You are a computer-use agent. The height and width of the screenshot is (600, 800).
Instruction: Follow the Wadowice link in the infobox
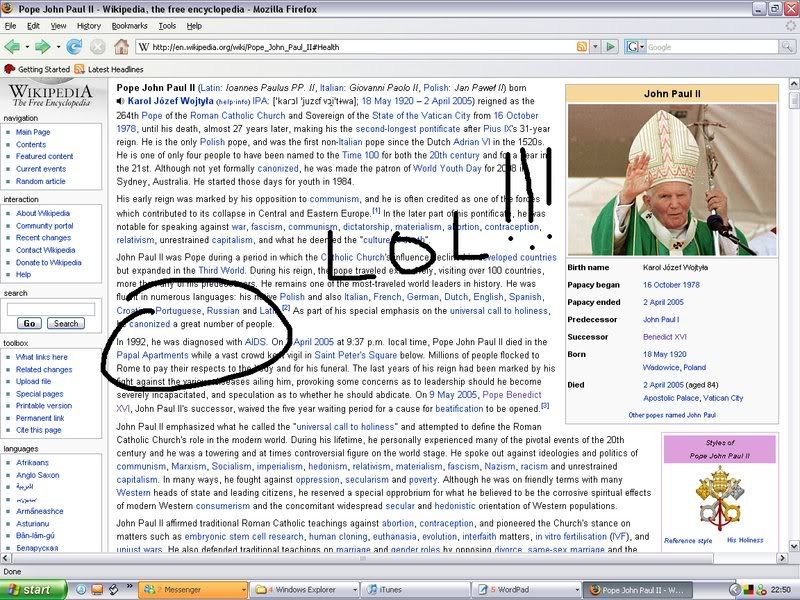click(x=661, y=367)
